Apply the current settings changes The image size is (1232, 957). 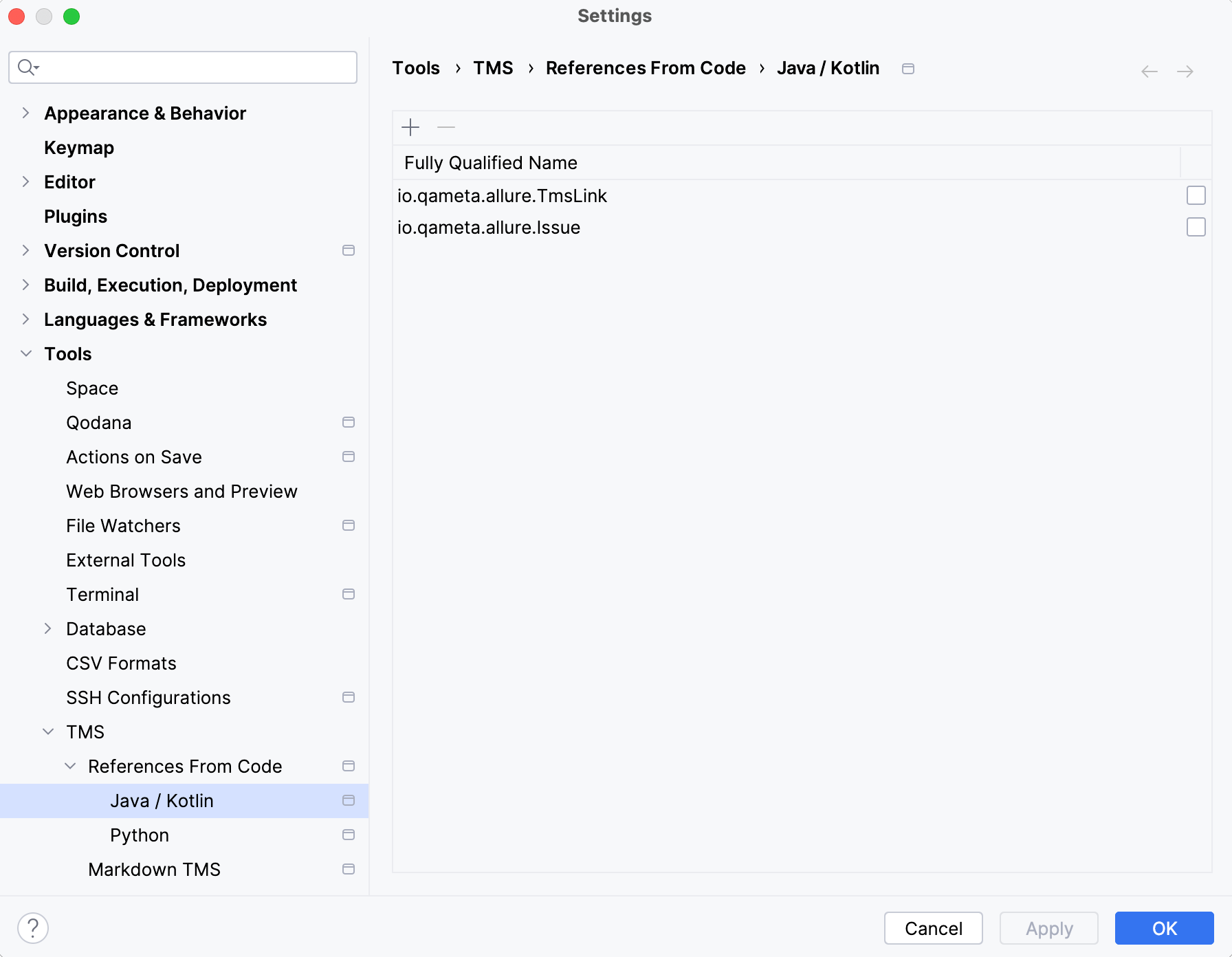coord(1048,928)
